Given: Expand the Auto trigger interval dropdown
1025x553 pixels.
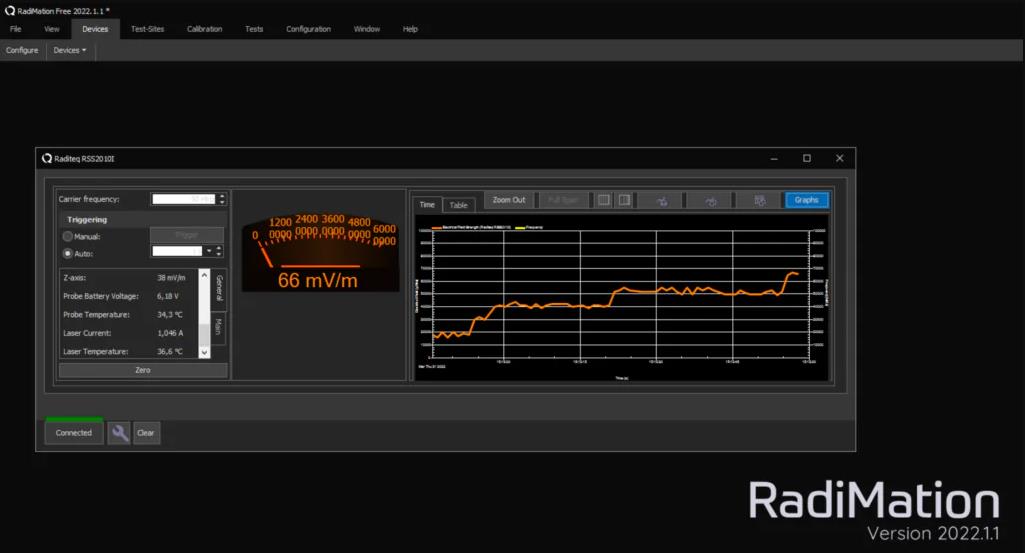Looking at the screenshot, I should [x=208, y=252].
